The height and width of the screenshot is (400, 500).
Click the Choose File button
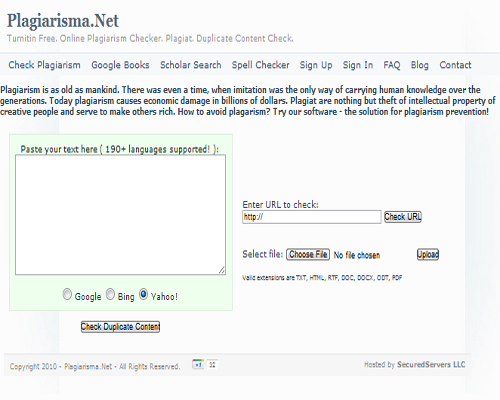coord(308,255)
